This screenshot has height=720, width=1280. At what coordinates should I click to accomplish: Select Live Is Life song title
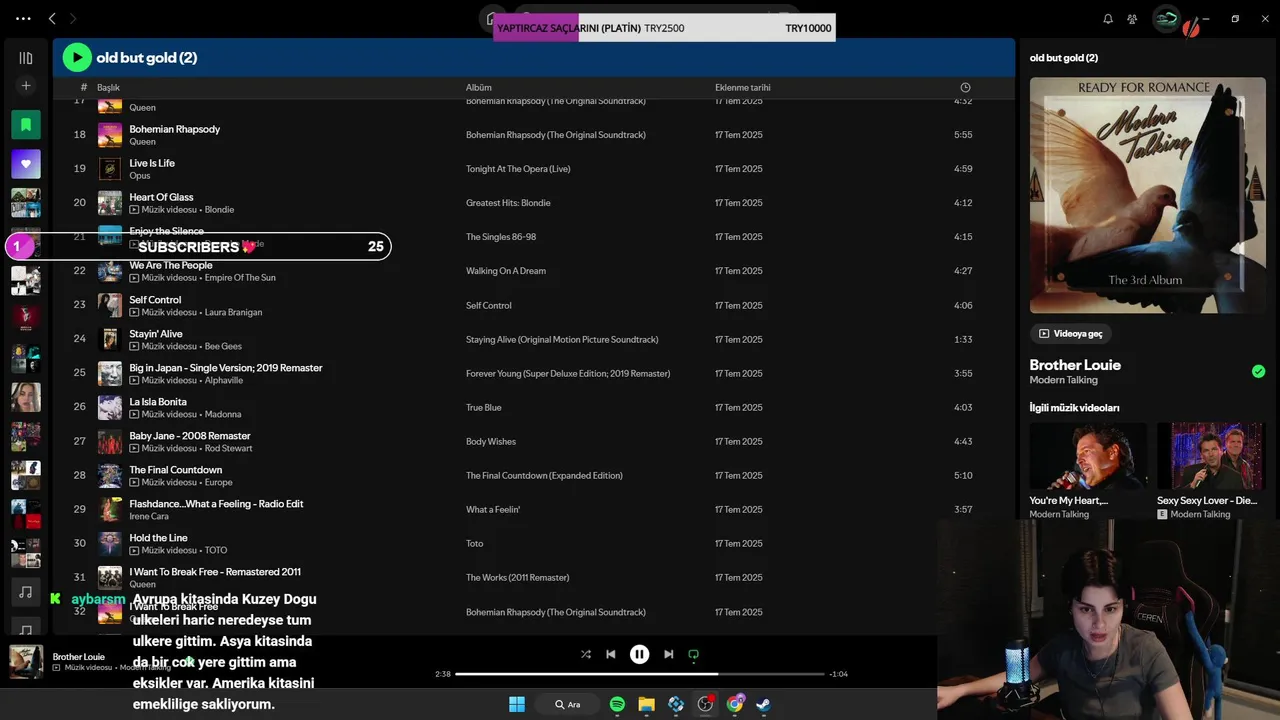(x=152, y=163)
